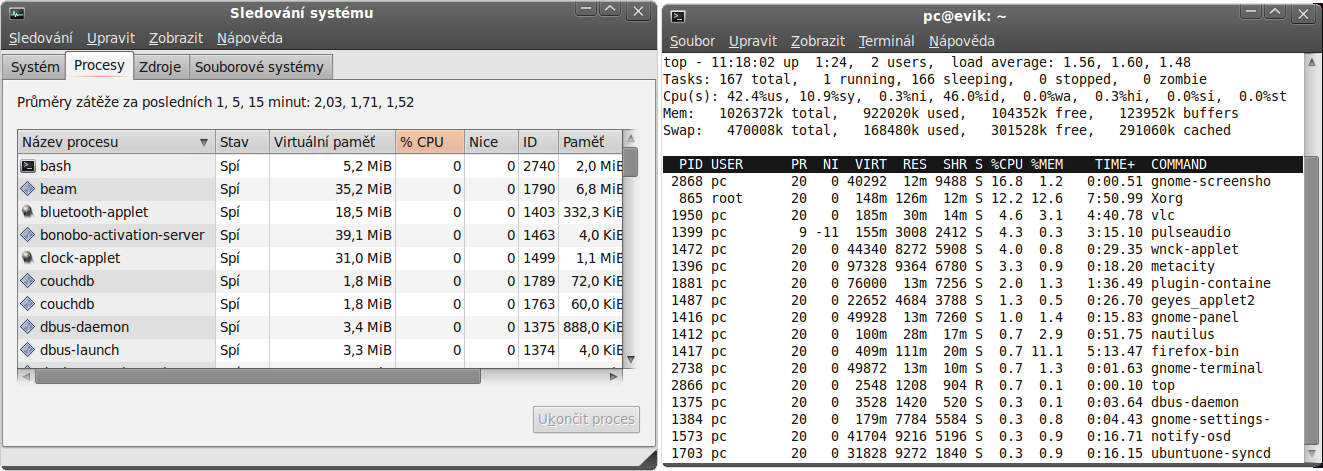Click the COMMAND column header in top
1323x471 pixels.
coord(1179,164)
